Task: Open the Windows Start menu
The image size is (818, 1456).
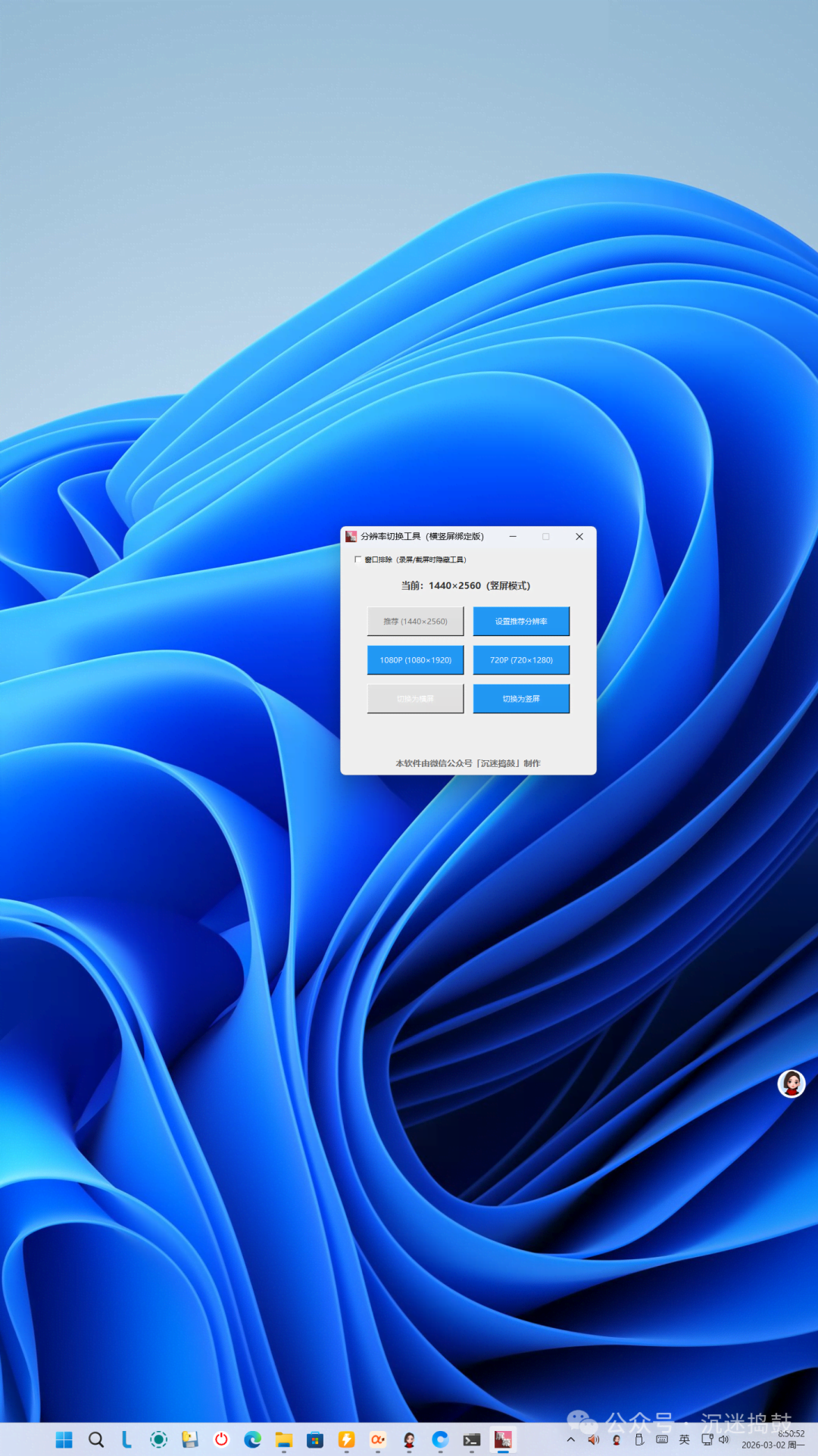Action: (64, 1439)
